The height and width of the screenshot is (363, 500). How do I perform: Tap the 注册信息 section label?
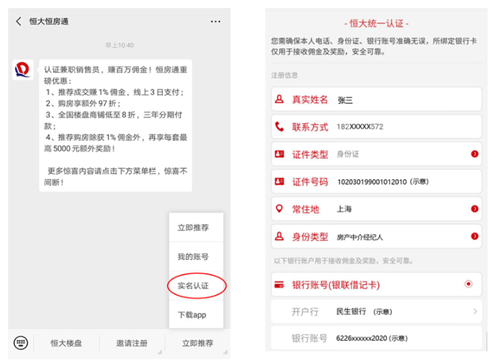(x=284, y=75)
